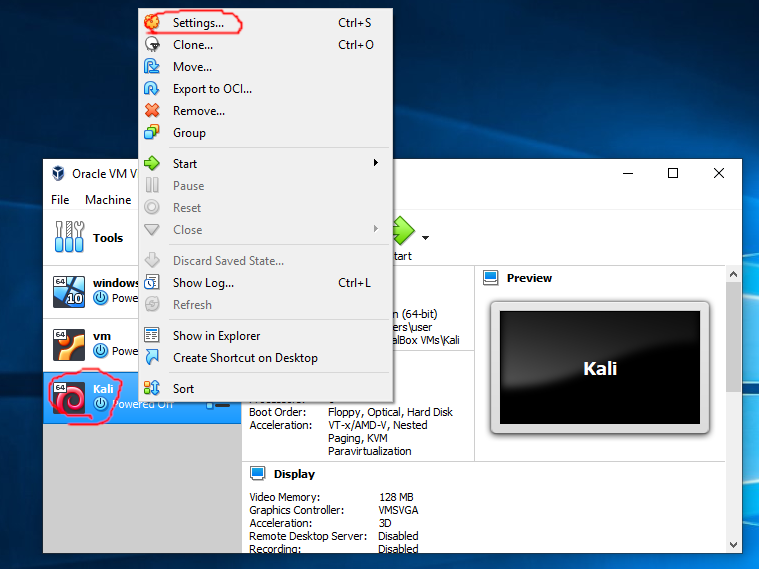Minimize the VirtualBox window
Image resolution: width=759 pixels, height=569 pixels.
pyautogui.click(x=628, y=173)
